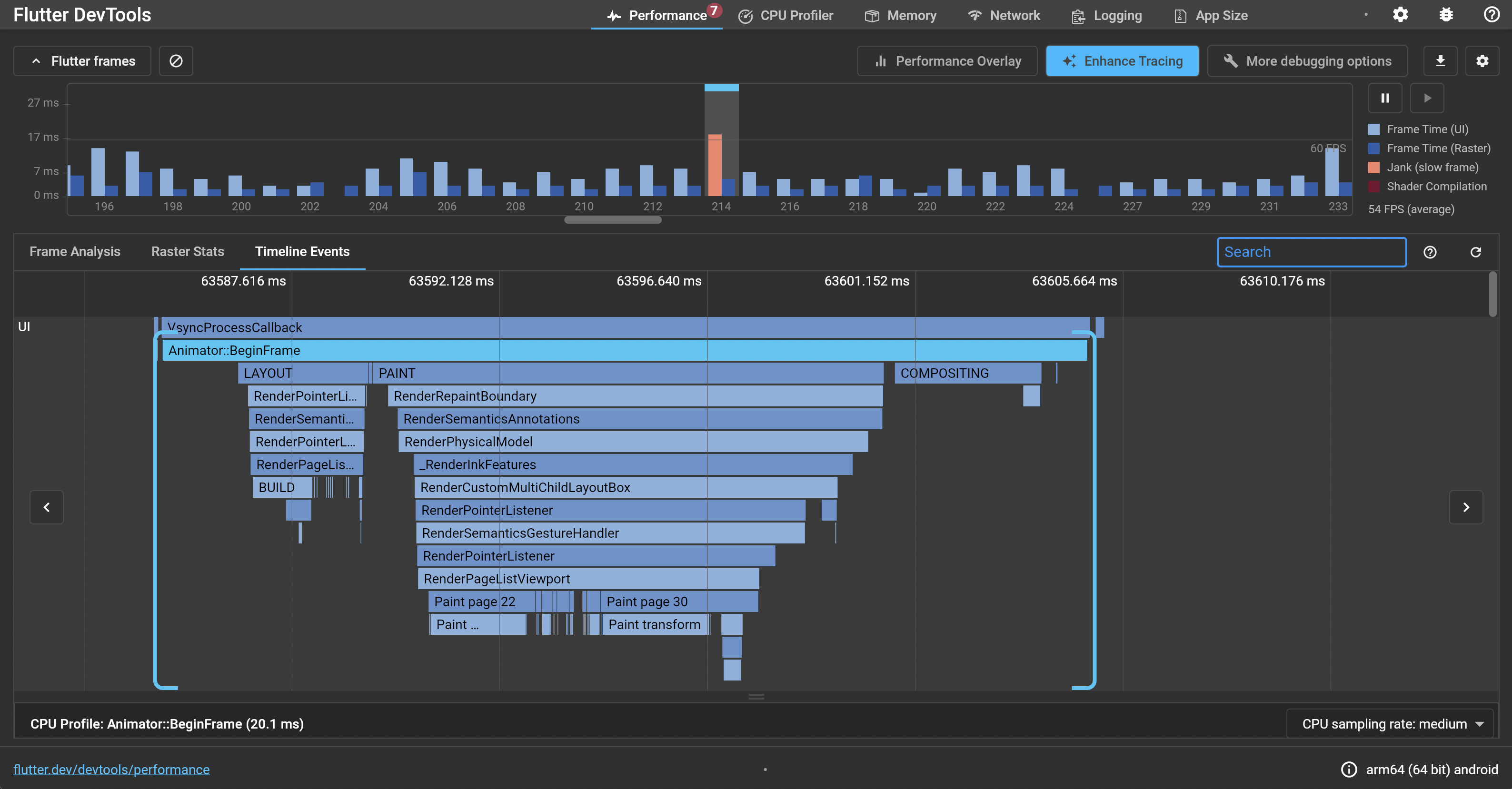Click the frames chart horizontal scrollbar

click(613, 220)
